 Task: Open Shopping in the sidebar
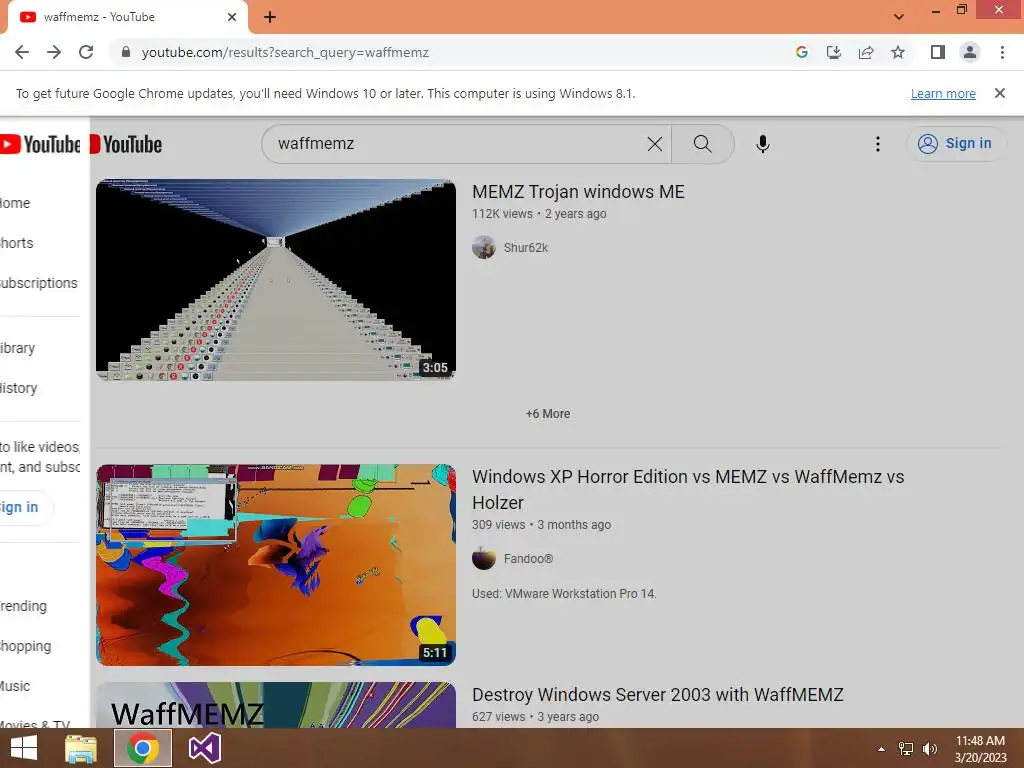25,646
